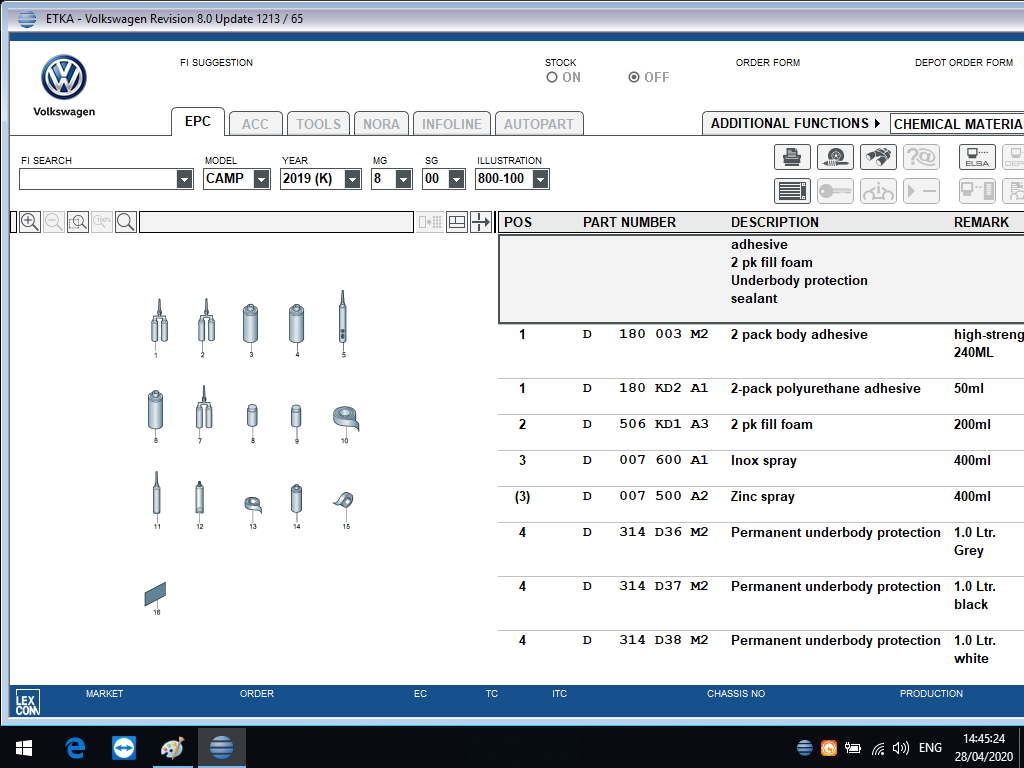Open the ILLUSTRATION dropdown showing 800-100

point(541,179)
